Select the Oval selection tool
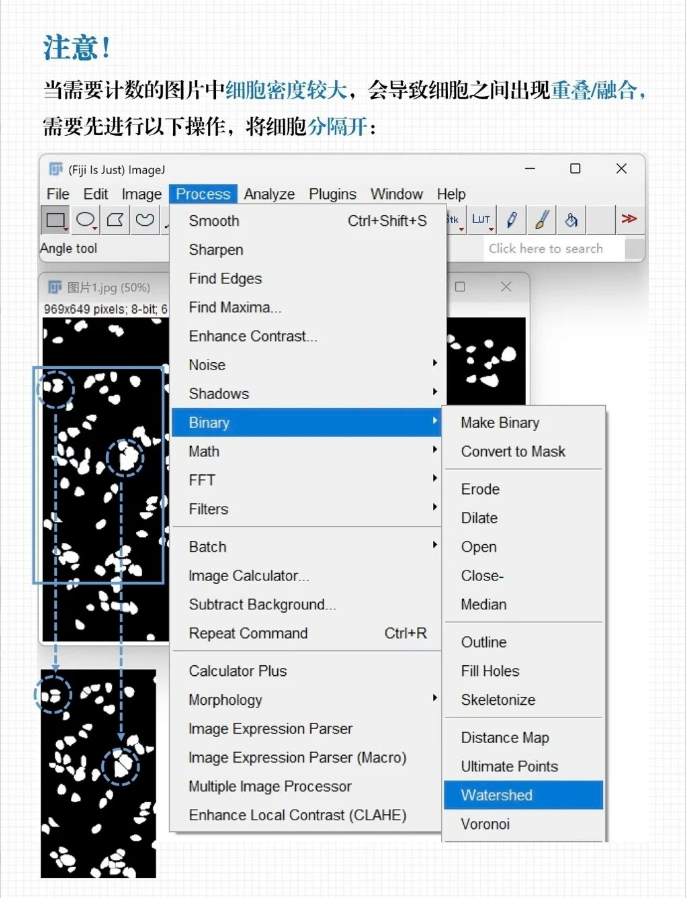 point(87,220)
